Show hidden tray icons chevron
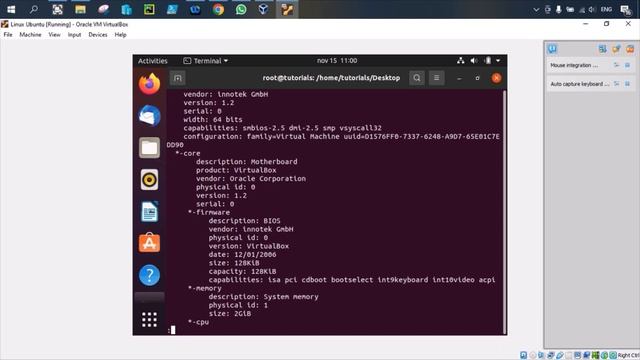The height and width of the screenshot is (360, 640). (536, 9)
